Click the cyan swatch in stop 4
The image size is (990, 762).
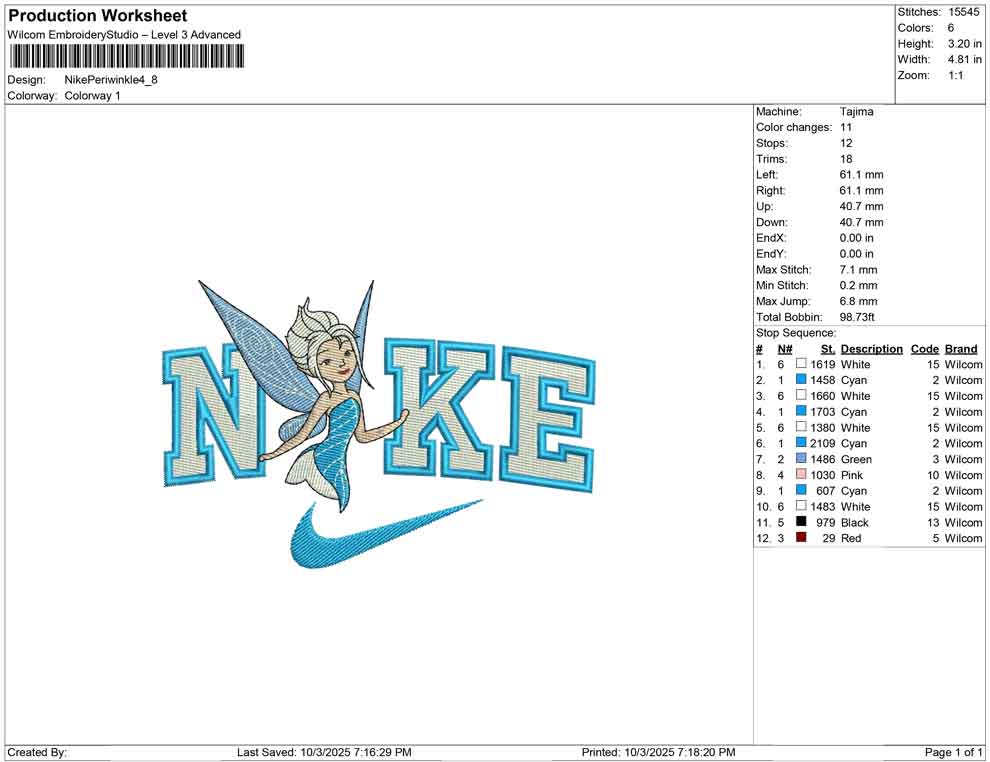801,411
